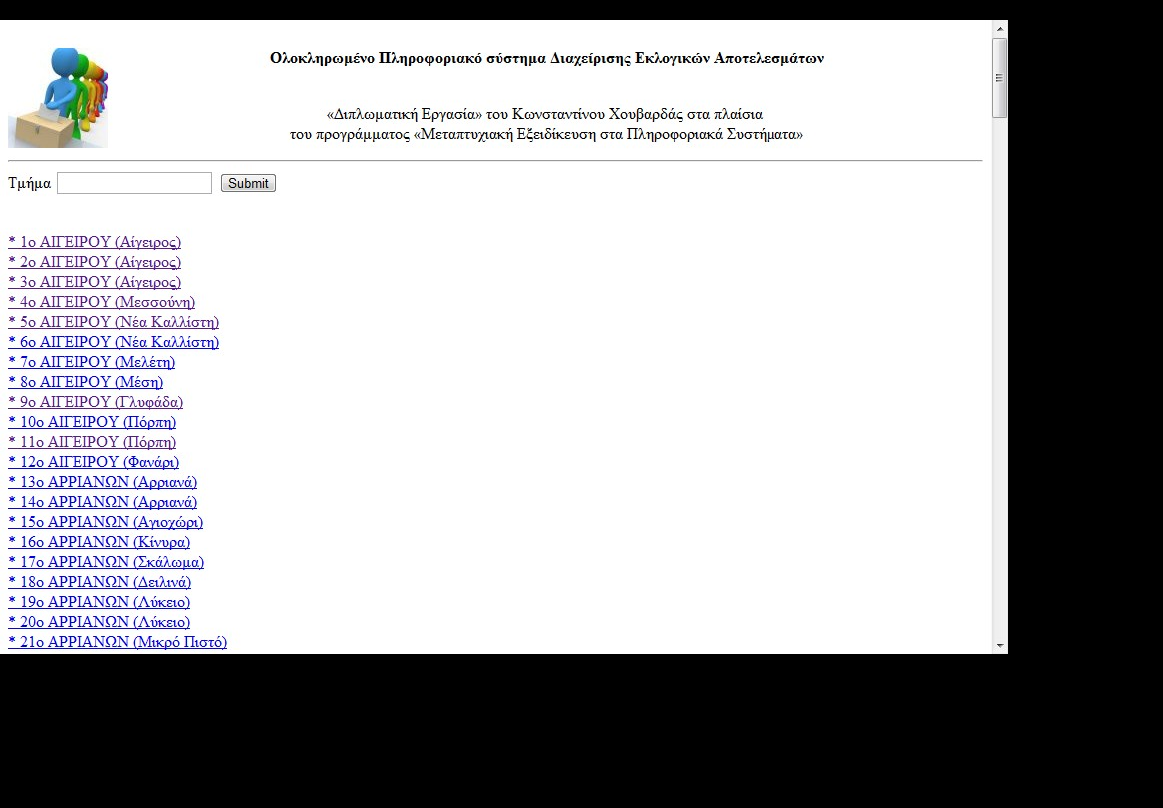Click the scrollbar down arrow
This screenshot has width=1163, height=808.
1000,646
